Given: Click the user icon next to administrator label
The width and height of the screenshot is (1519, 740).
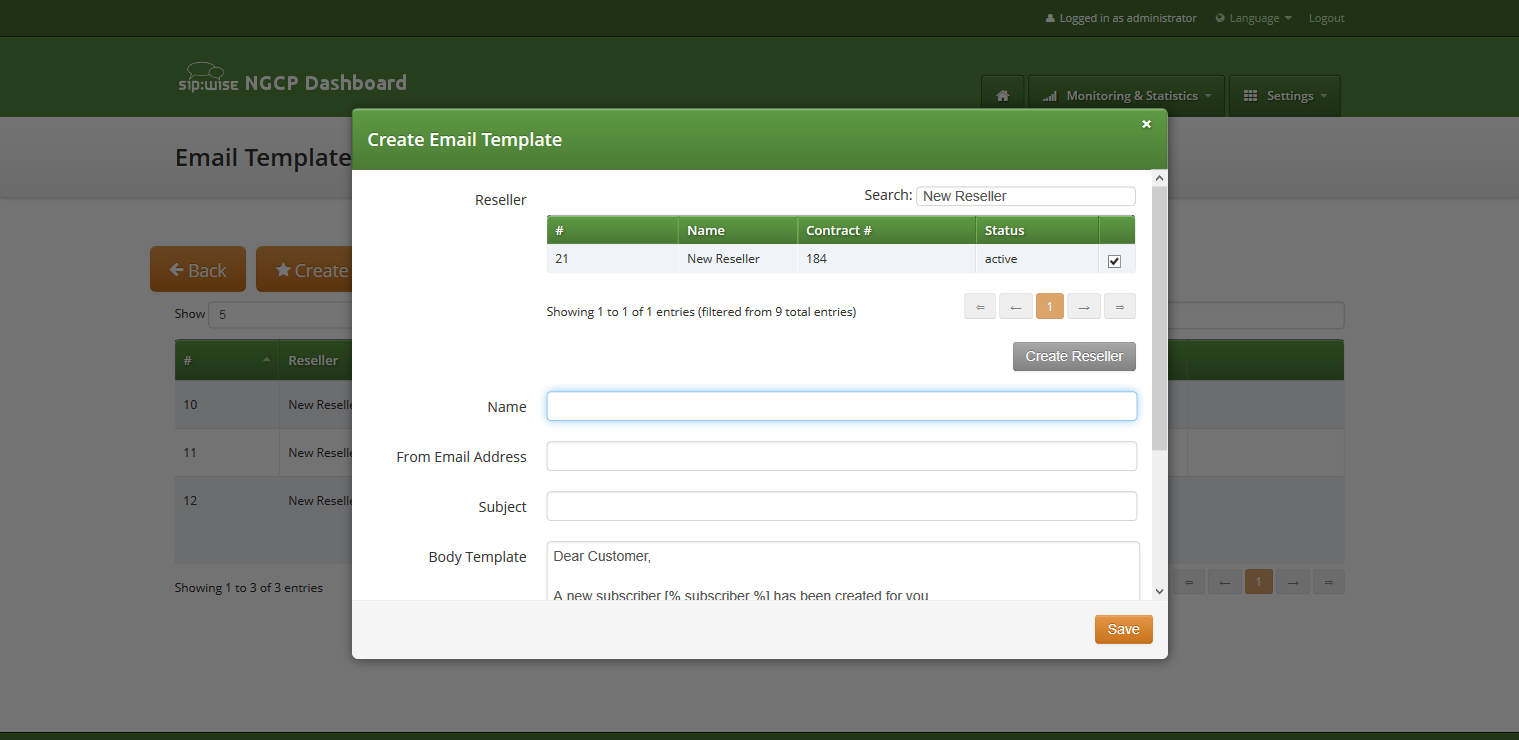Looking at the screenshot, I should point(1049,17).
